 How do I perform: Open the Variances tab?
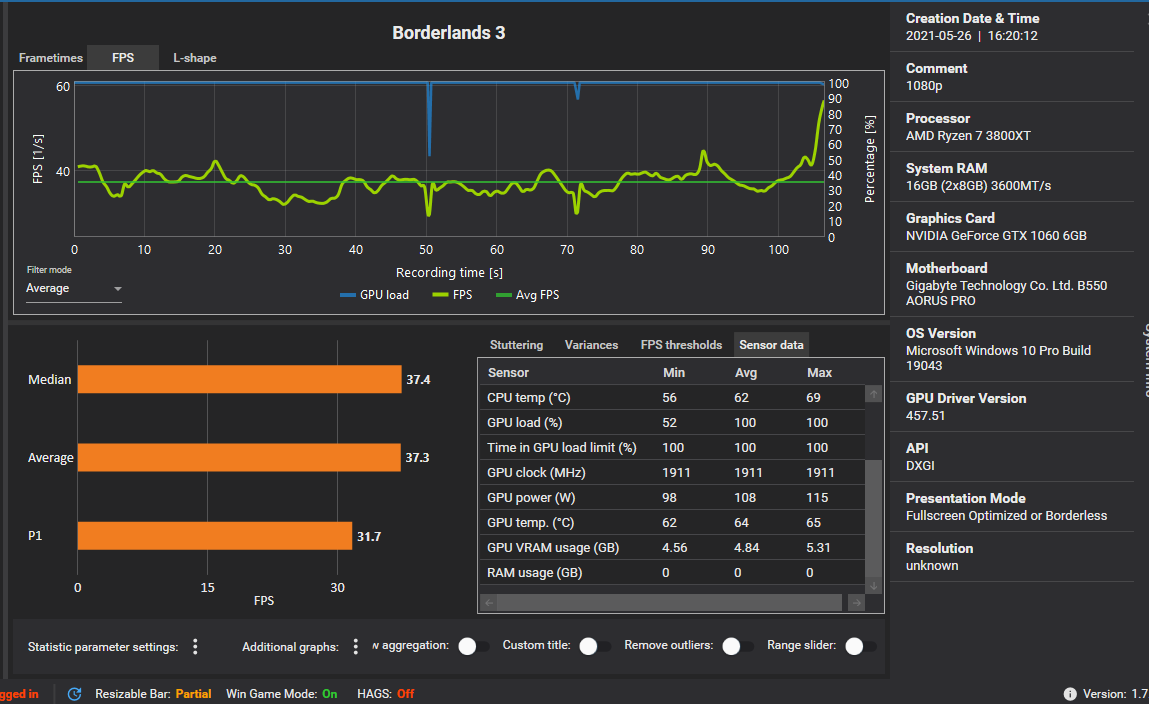coord(591,345)
